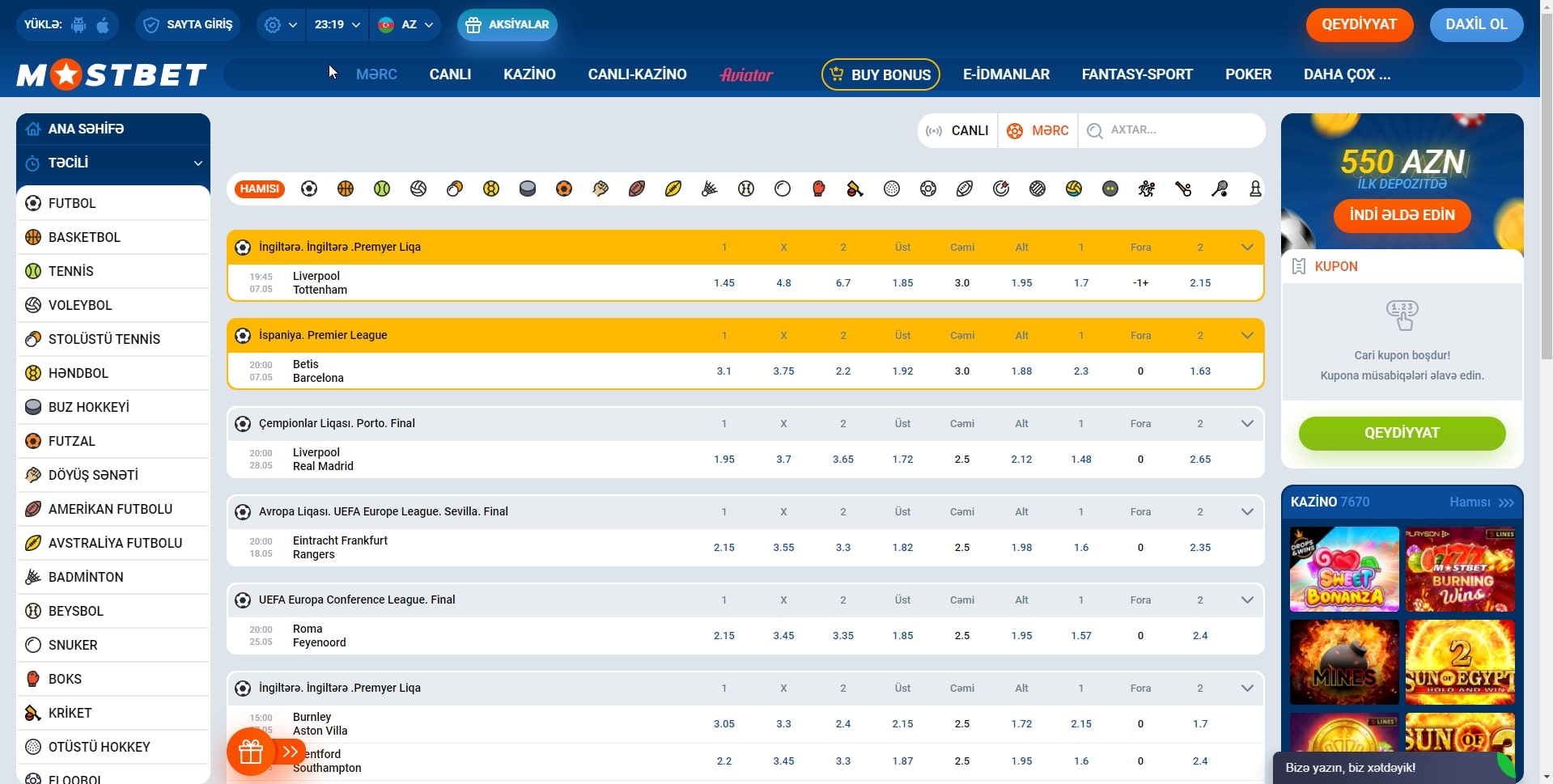
Task: Open the floating orange gift box icon
Action: 251,752
